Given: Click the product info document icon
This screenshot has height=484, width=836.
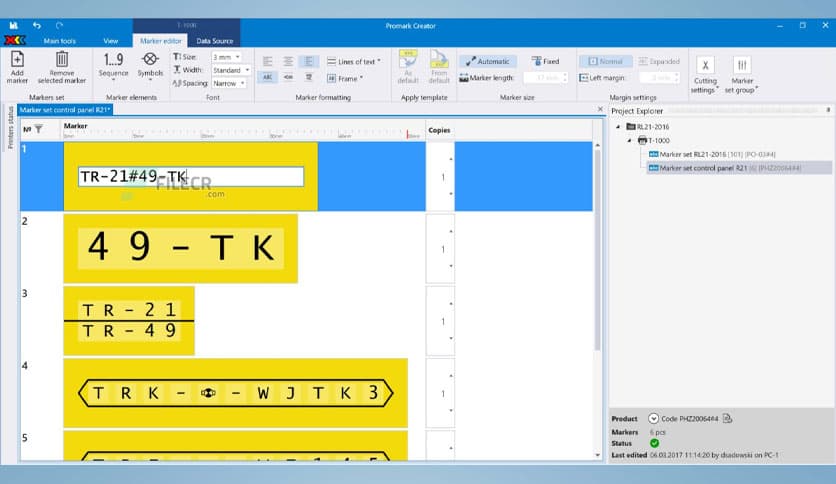Looking at the screenshot, I should tap(727, 418).
